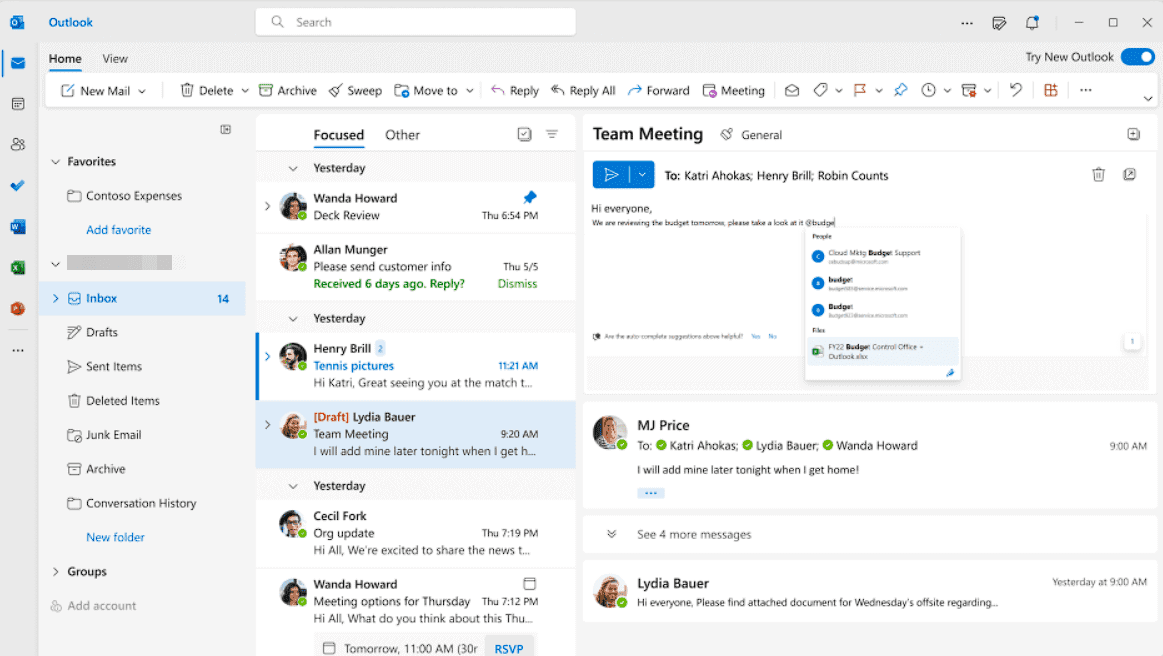This screenshot has height=656, width=1163.
Task: Switch to the View tab
Action: coord(115,59)
